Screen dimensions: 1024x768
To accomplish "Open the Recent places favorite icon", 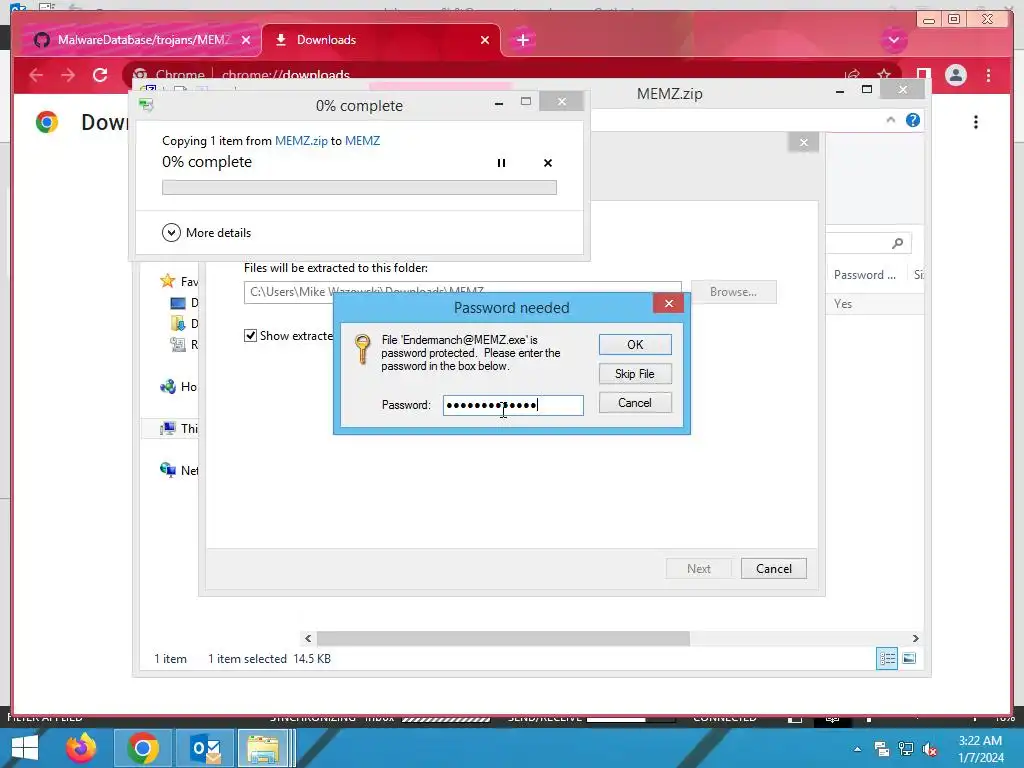I will pos(178,344).
